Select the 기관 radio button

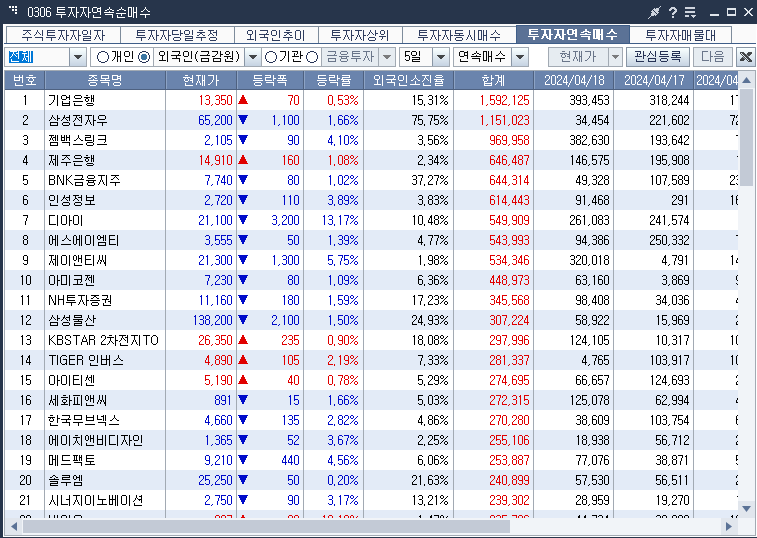point(271,57)
